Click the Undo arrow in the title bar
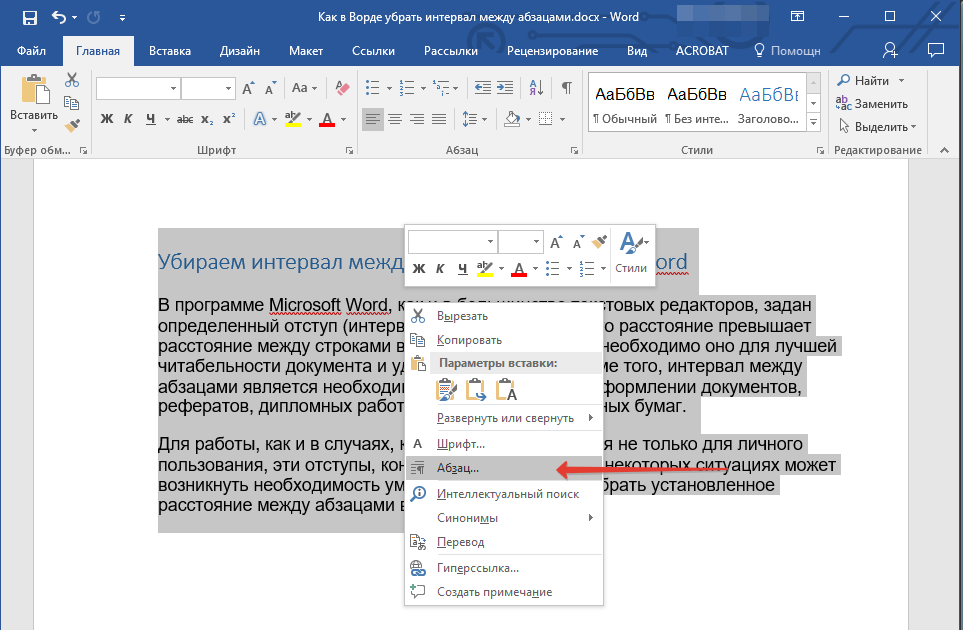Viewport: 963px width, 630px height. (58, 18)
